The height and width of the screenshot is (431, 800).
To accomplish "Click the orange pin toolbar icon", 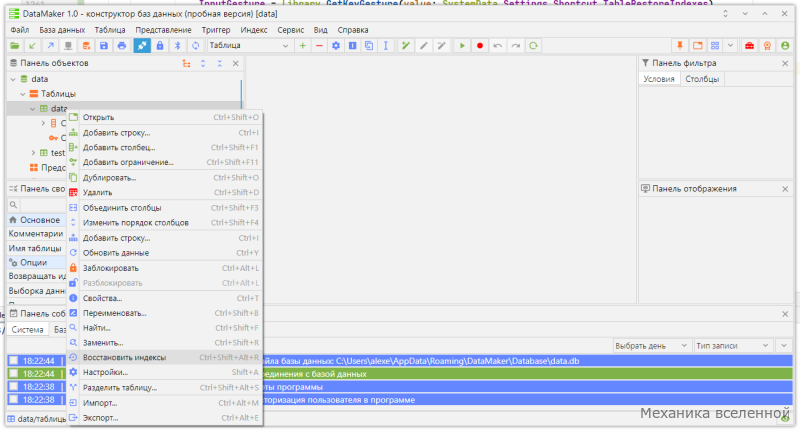I will coord(680,46).
